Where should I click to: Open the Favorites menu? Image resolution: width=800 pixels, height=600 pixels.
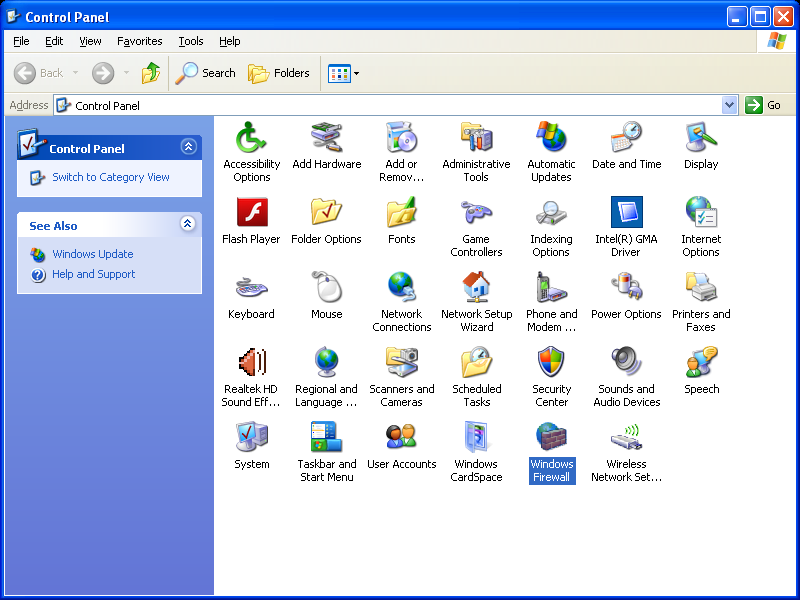pyautogui.click(x=139, y=41)
